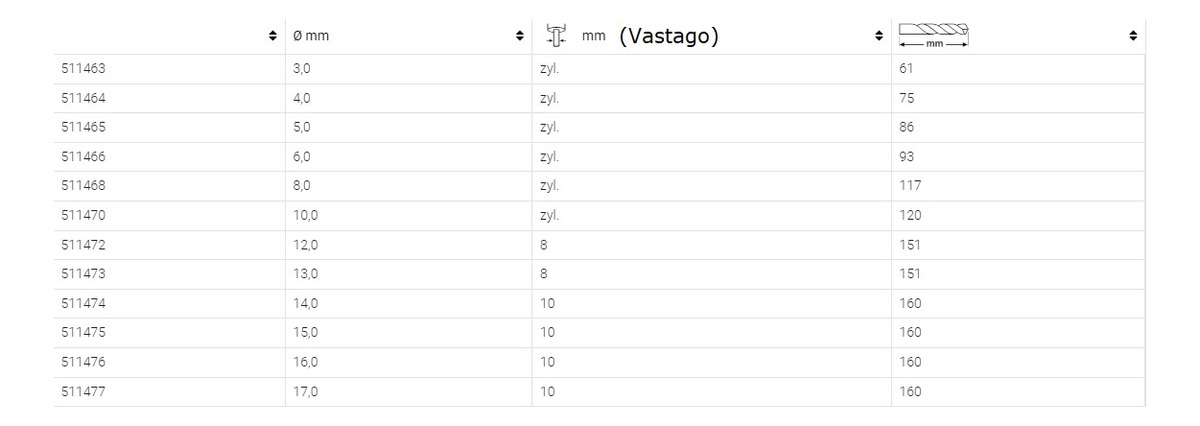Sort the drill length column
Viewport: 1200px width, 426px height.
click(x=1133, y=36)
